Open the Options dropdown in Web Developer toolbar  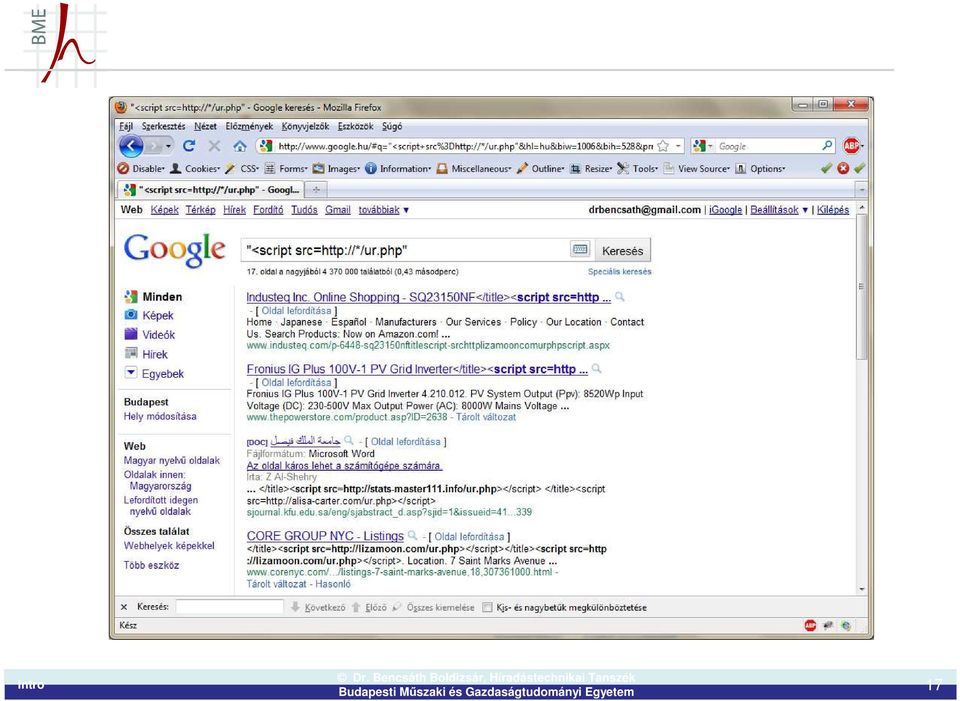click(760, 168)
